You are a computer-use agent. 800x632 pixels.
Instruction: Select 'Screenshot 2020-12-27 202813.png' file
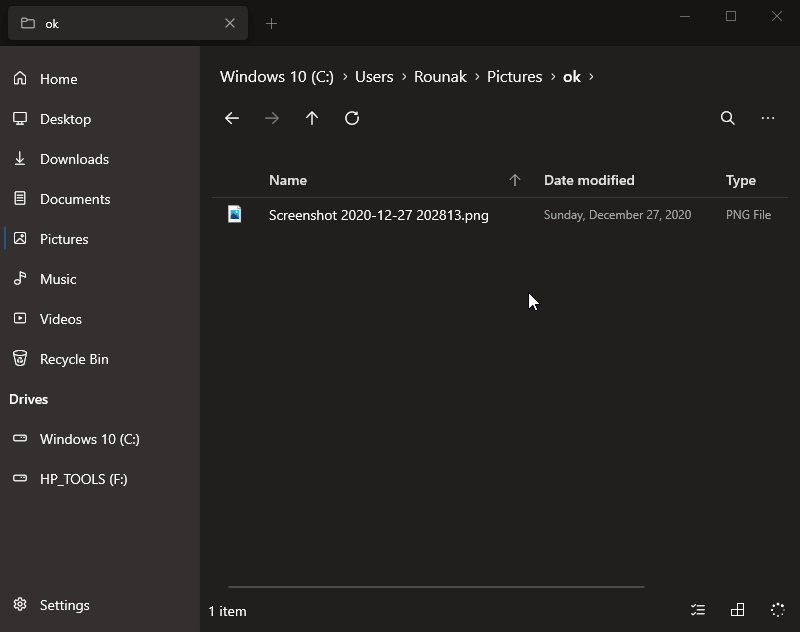click(379, 215)
